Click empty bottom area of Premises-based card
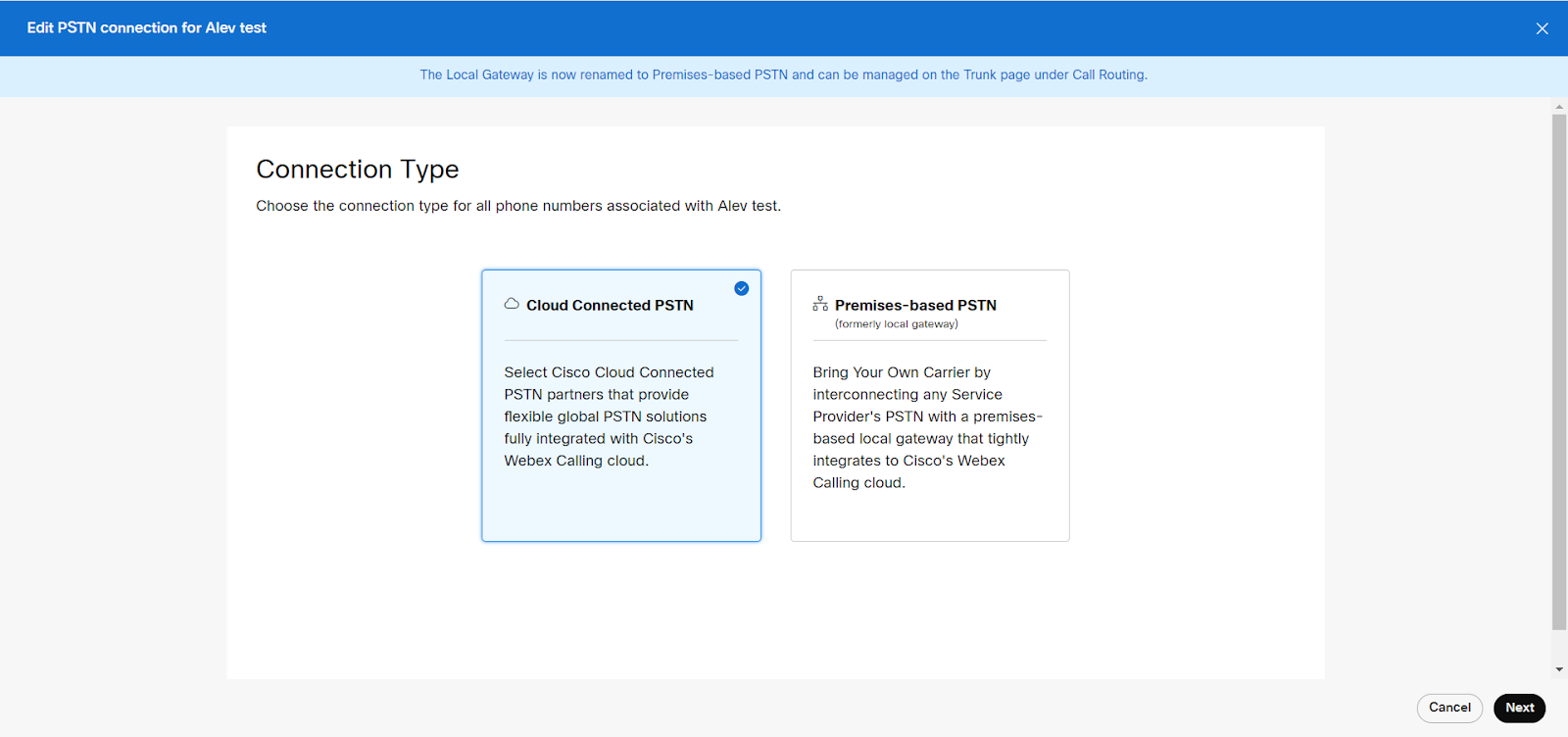Viewport: 1568px width, 737px height. click(929, 516)
